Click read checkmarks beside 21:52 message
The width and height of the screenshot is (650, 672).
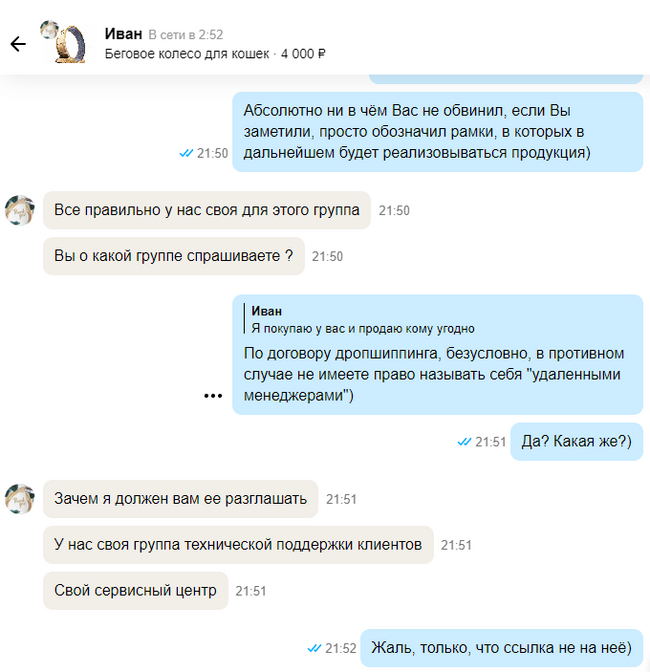(x=315, y=648)
